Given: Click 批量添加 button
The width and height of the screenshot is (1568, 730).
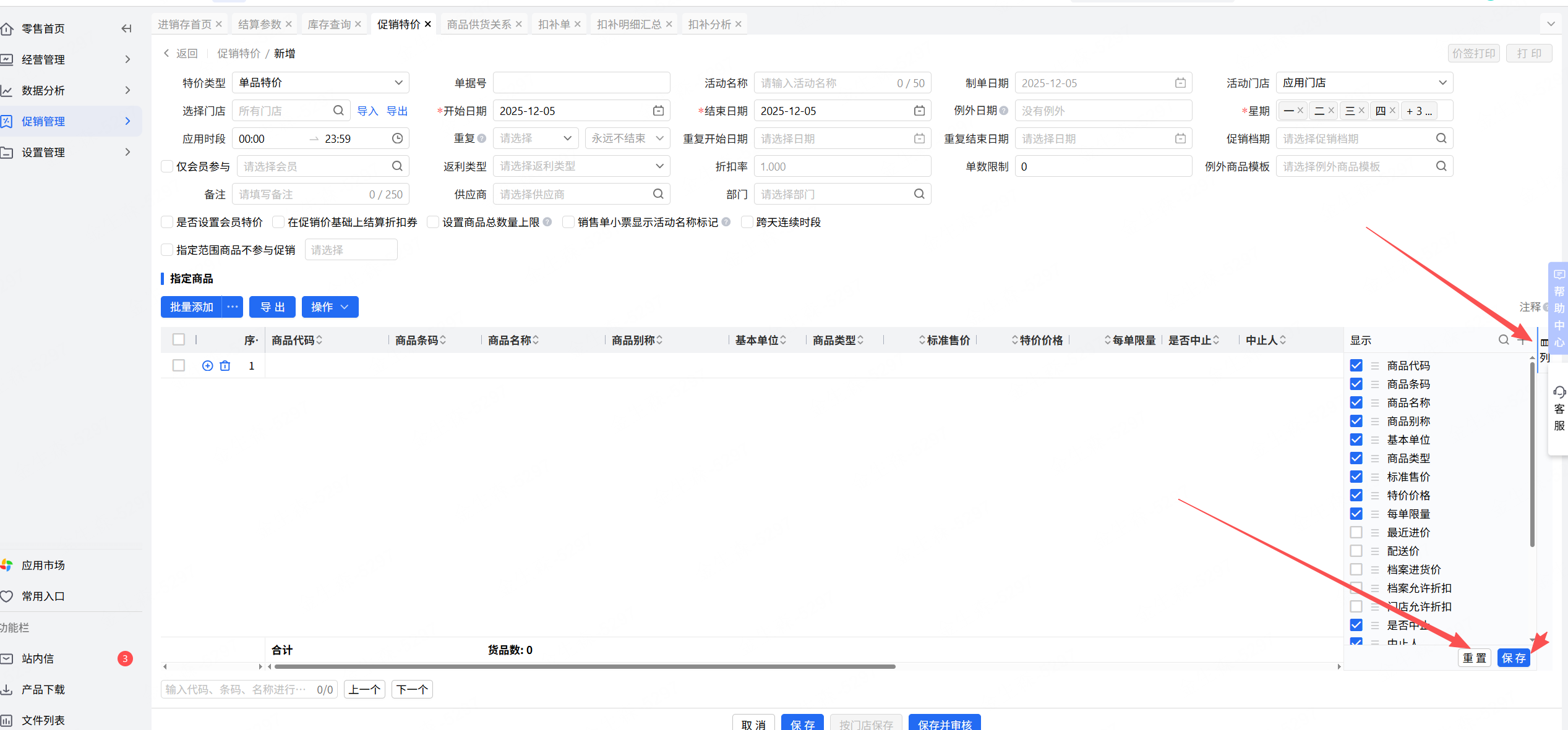Looking at the screenshot, I should (x=191, y=307).
